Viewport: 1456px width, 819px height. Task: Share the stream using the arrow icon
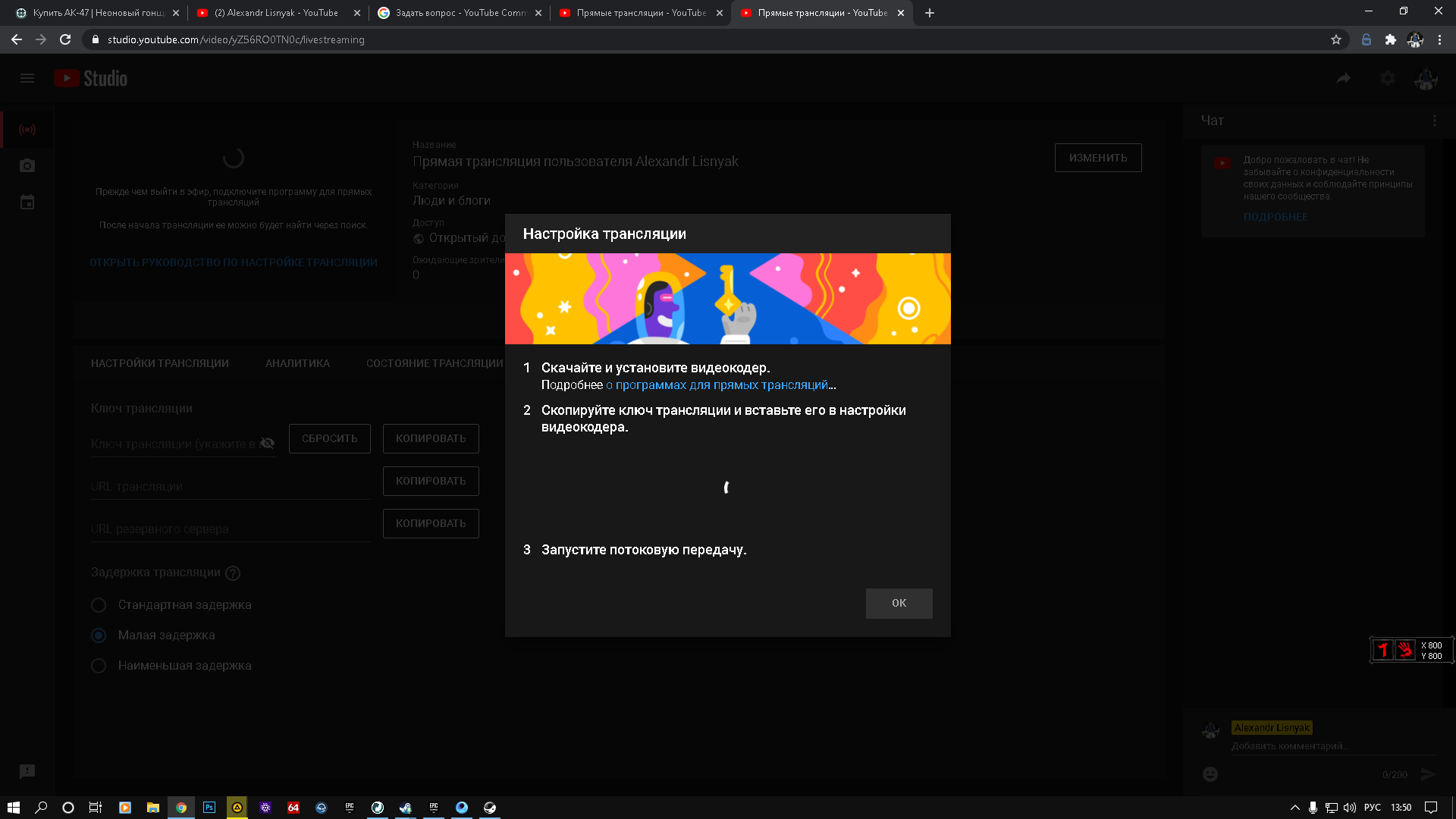pyautogui.click(x=1344, y=78)
